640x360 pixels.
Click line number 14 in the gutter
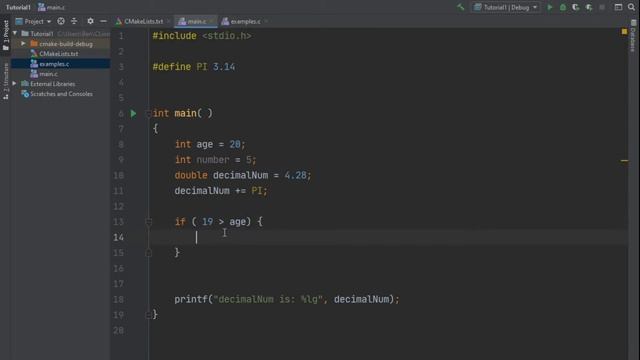point(119,238)
